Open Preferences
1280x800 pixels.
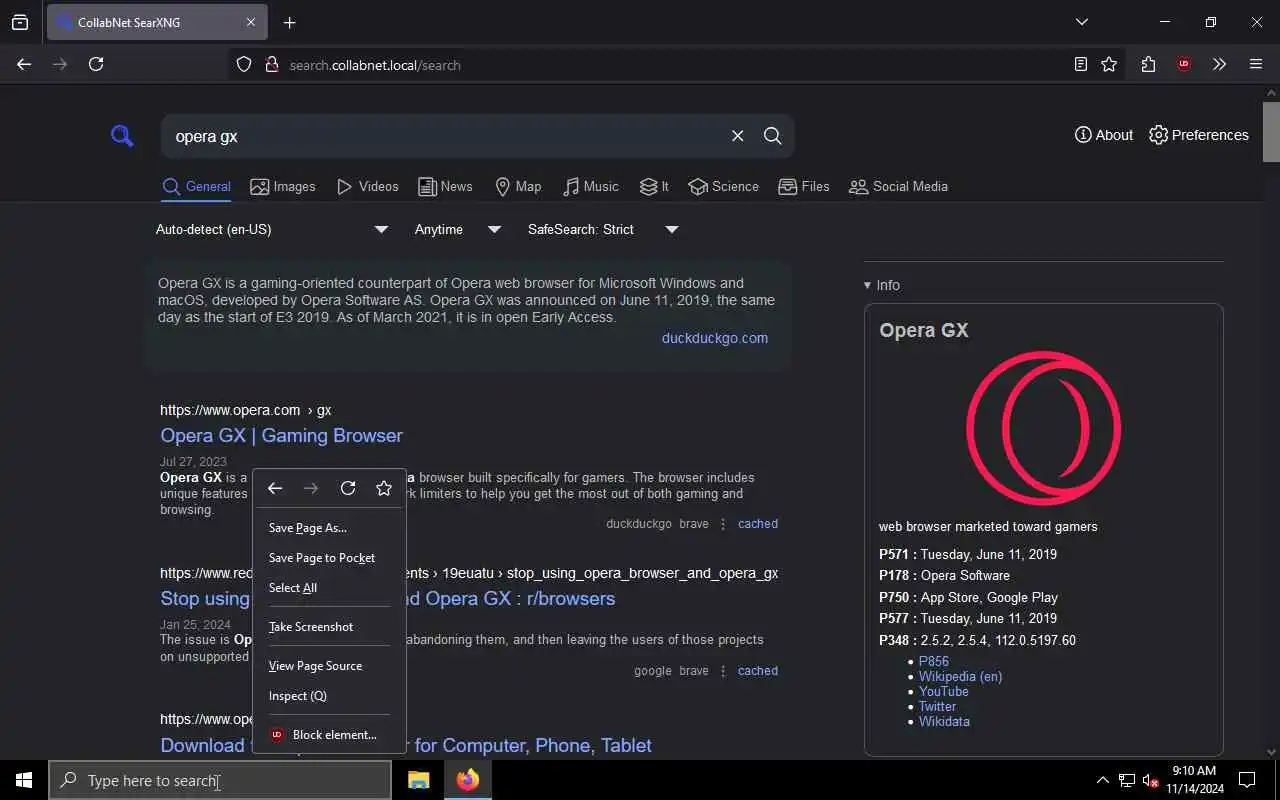point(1198,135)
